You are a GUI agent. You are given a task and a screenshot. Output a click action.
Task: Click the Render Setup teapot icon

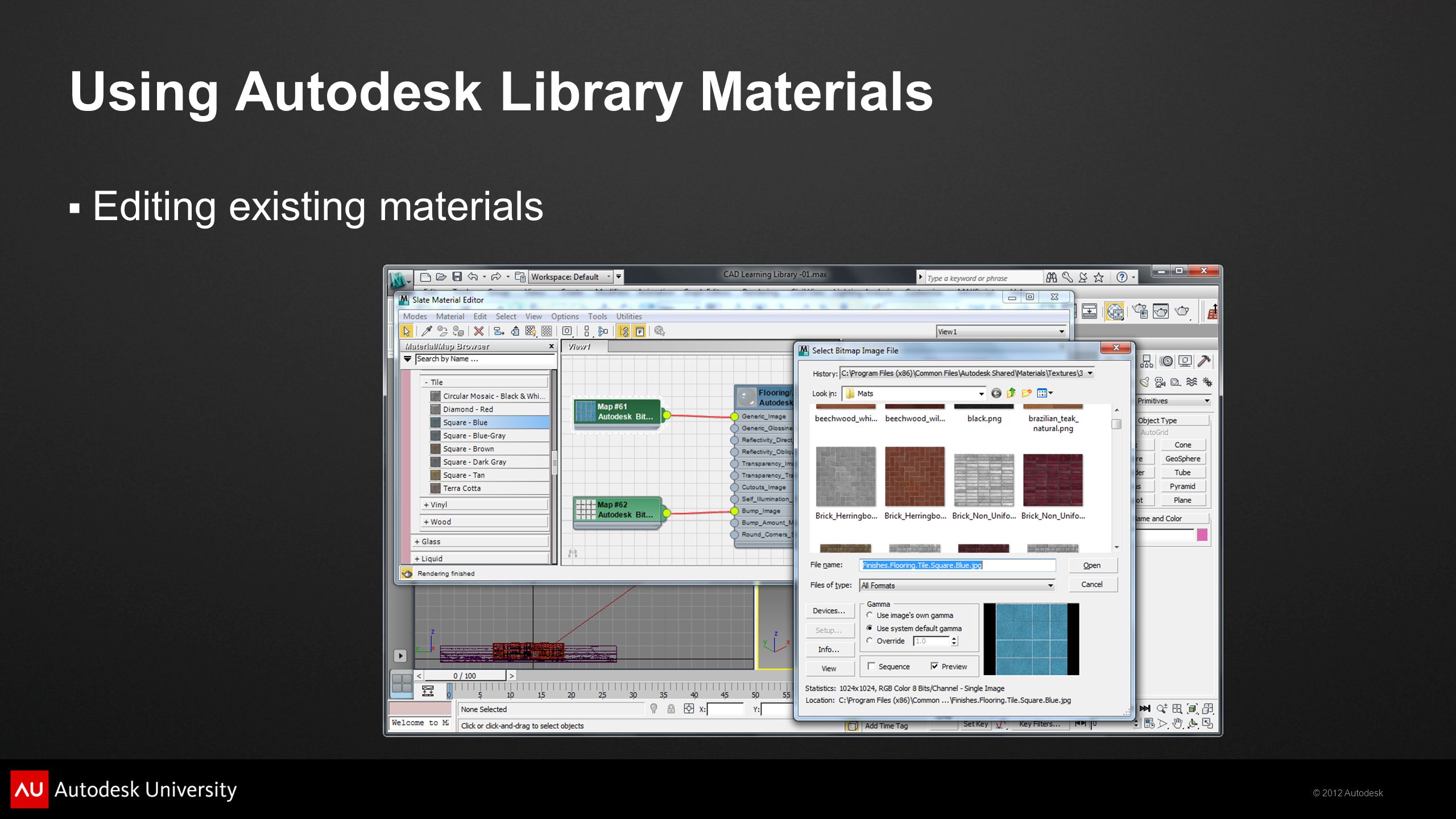[x=1140, y=311]
